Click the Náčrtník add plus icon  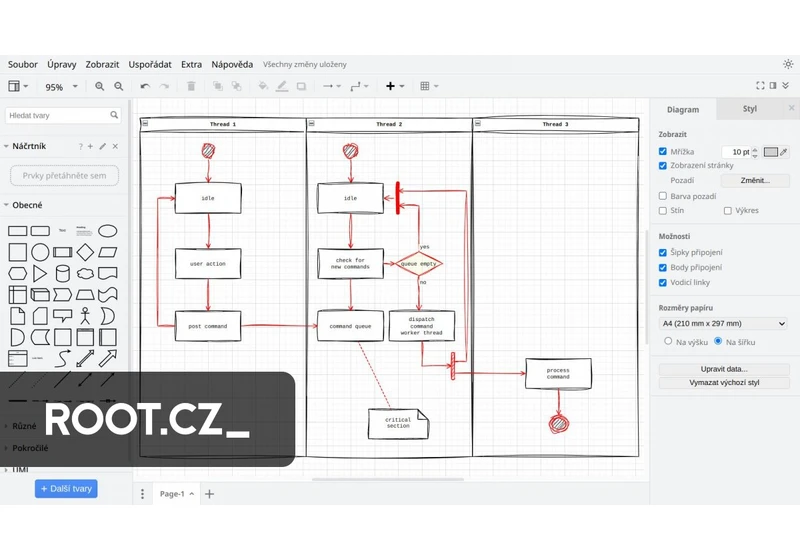pyautogui.click(x=90, y=146)
